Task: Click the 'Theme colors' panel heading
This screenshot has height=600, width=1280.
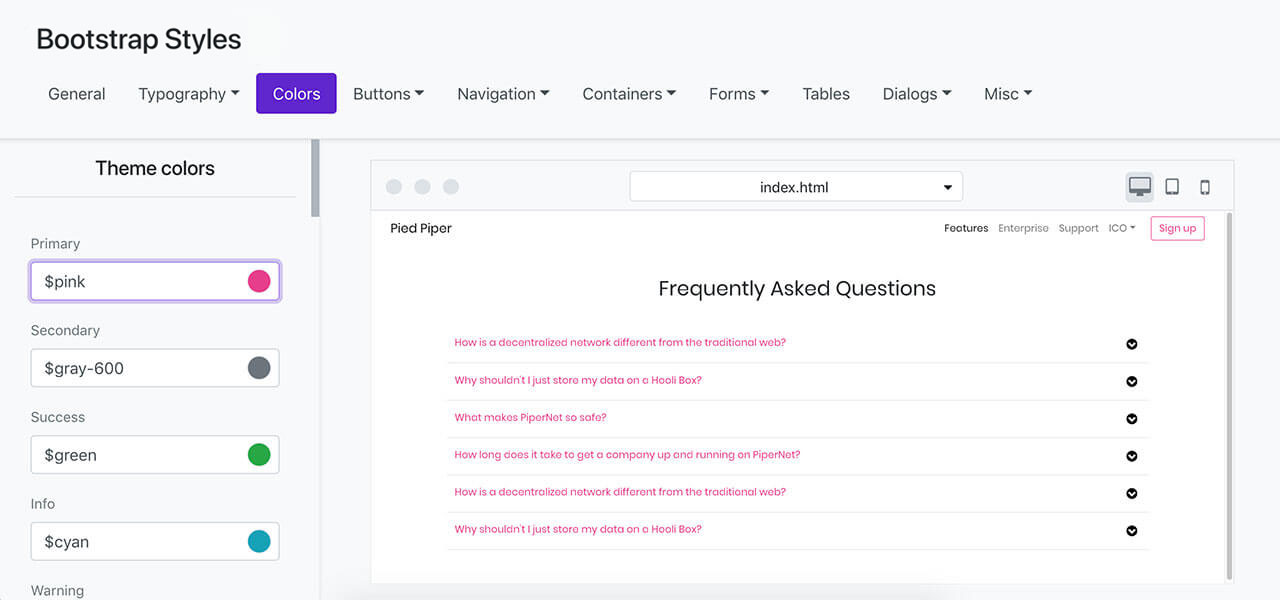Action: [x=155, y=168]
